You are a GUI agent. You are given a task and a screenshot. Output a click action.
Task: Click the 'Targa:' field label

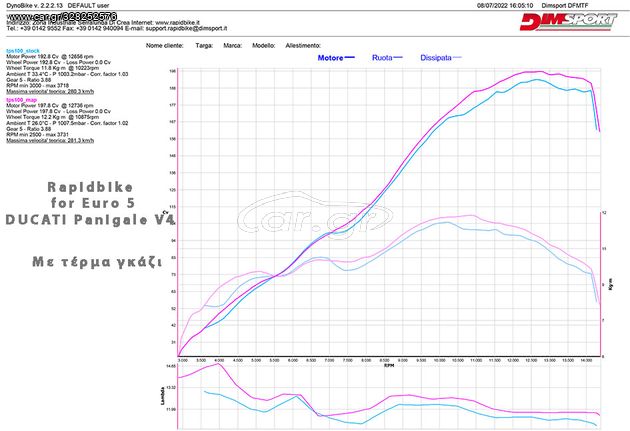pyautogui.click(x=204, y=45)
